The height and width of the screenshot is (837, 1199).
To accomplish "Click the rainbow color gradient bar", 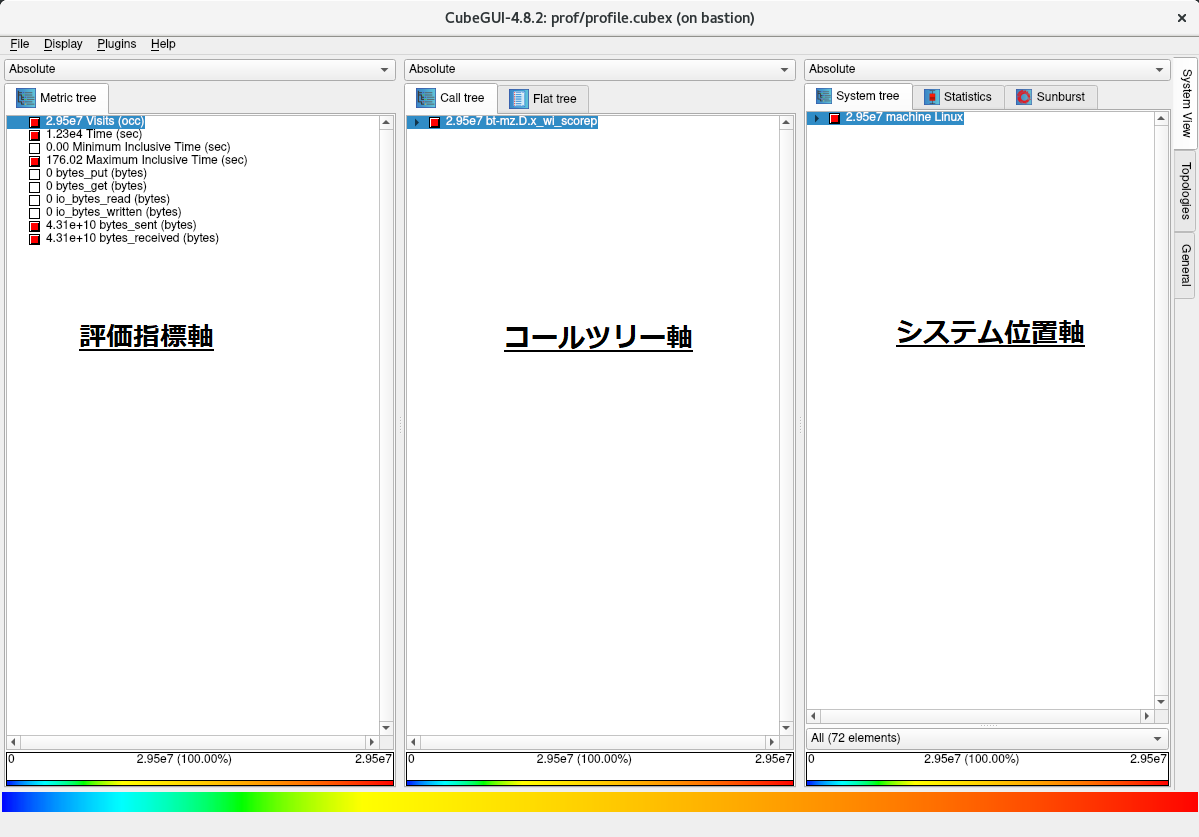I will coord(599,802).
